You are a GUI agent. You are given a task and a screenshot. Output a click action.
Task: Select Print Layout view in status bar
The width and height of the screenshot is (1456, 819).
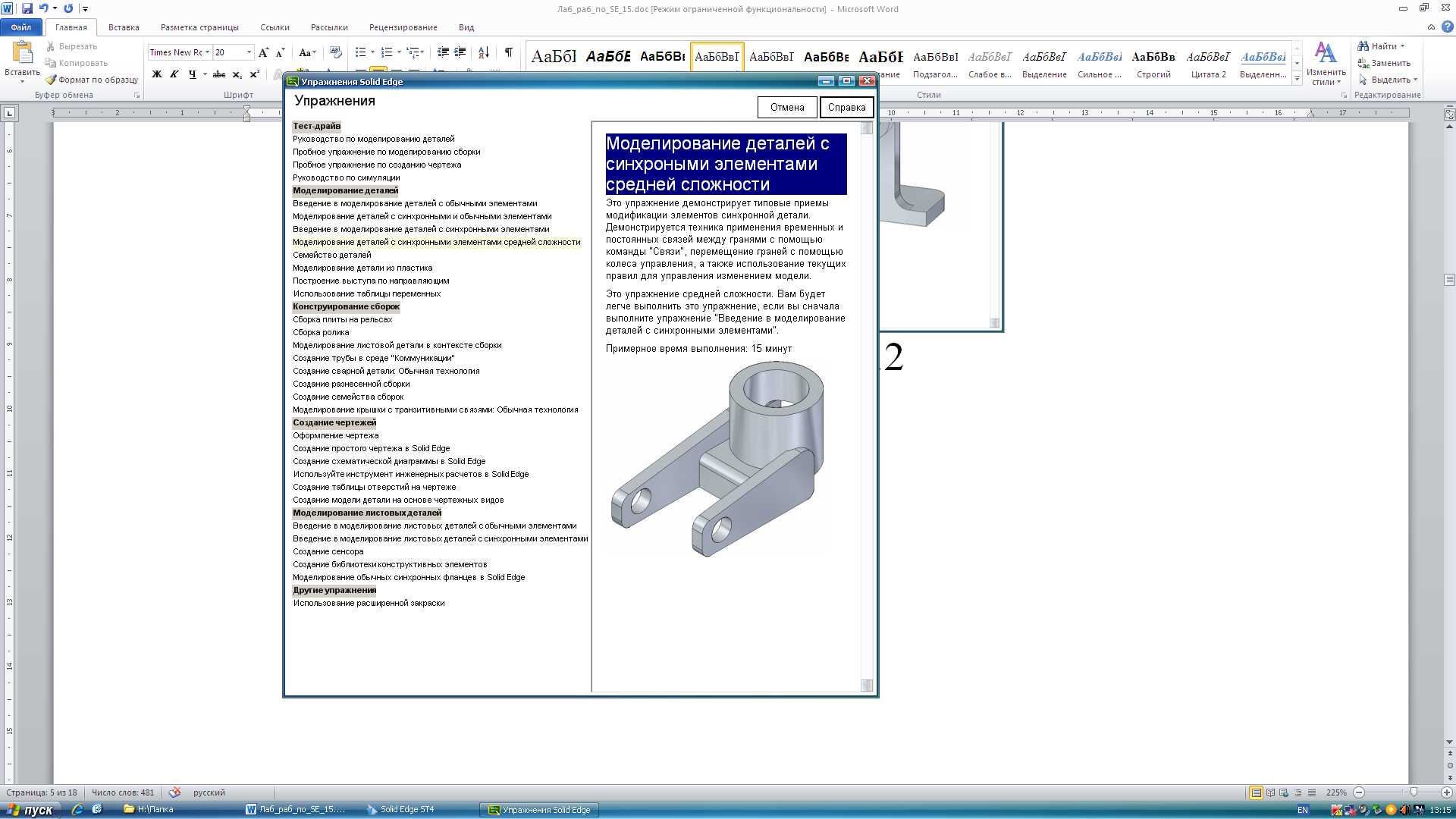point(1256,792)
